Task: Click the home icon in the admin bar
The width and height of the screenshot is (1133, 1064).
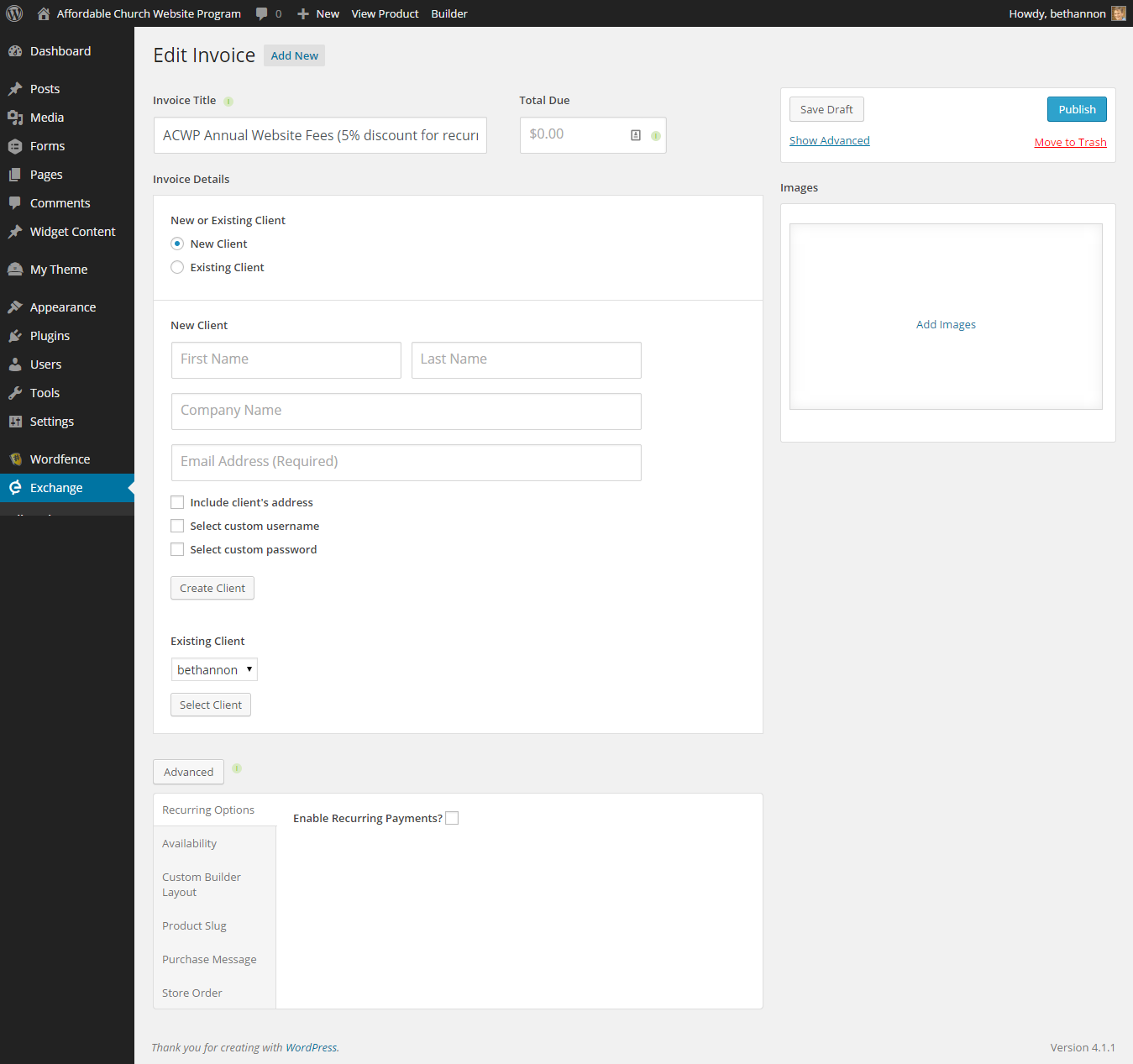Action: pos(44,13)
